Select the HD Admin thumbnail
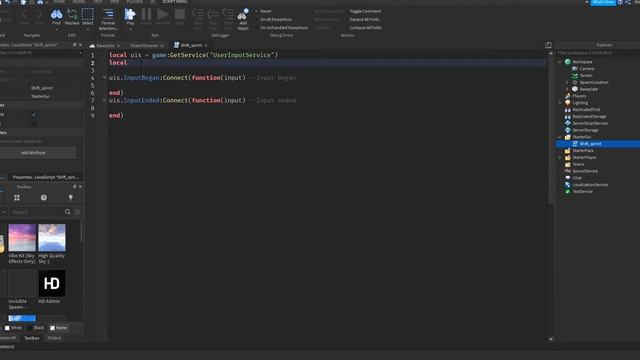 52,283
